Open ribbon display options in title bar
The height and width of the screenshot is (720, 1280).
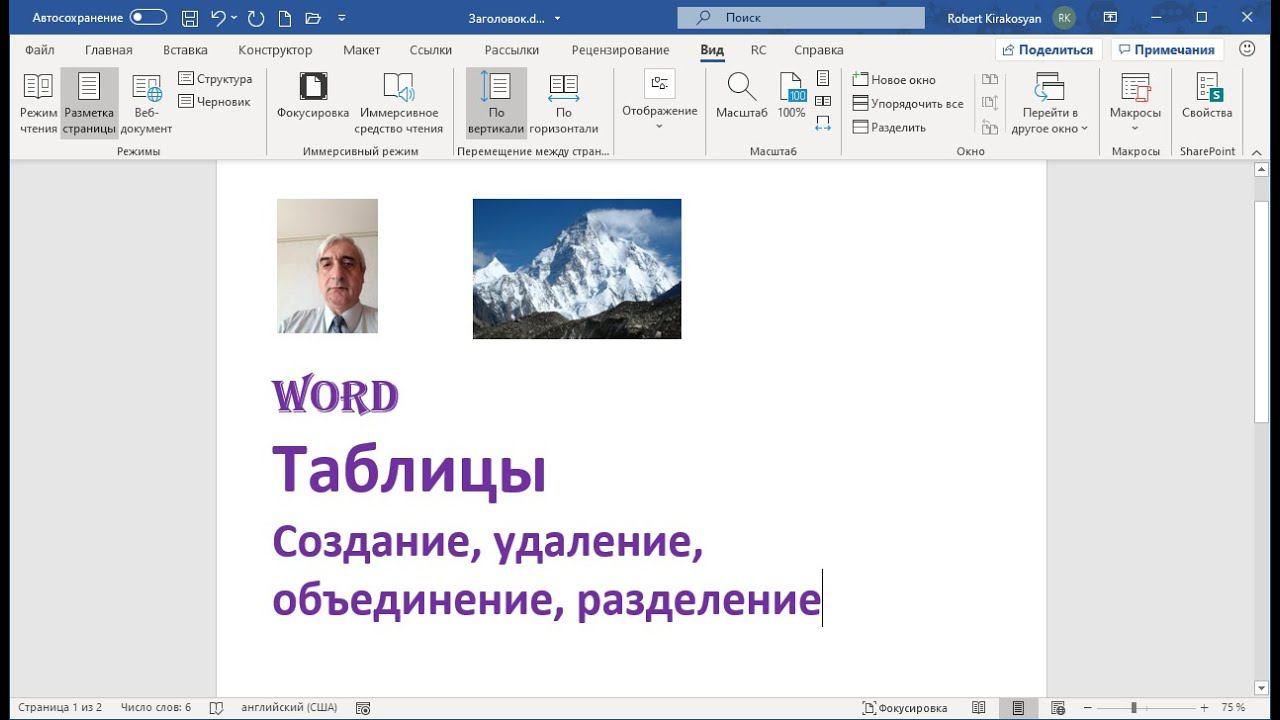click(x=1110, y=17)
